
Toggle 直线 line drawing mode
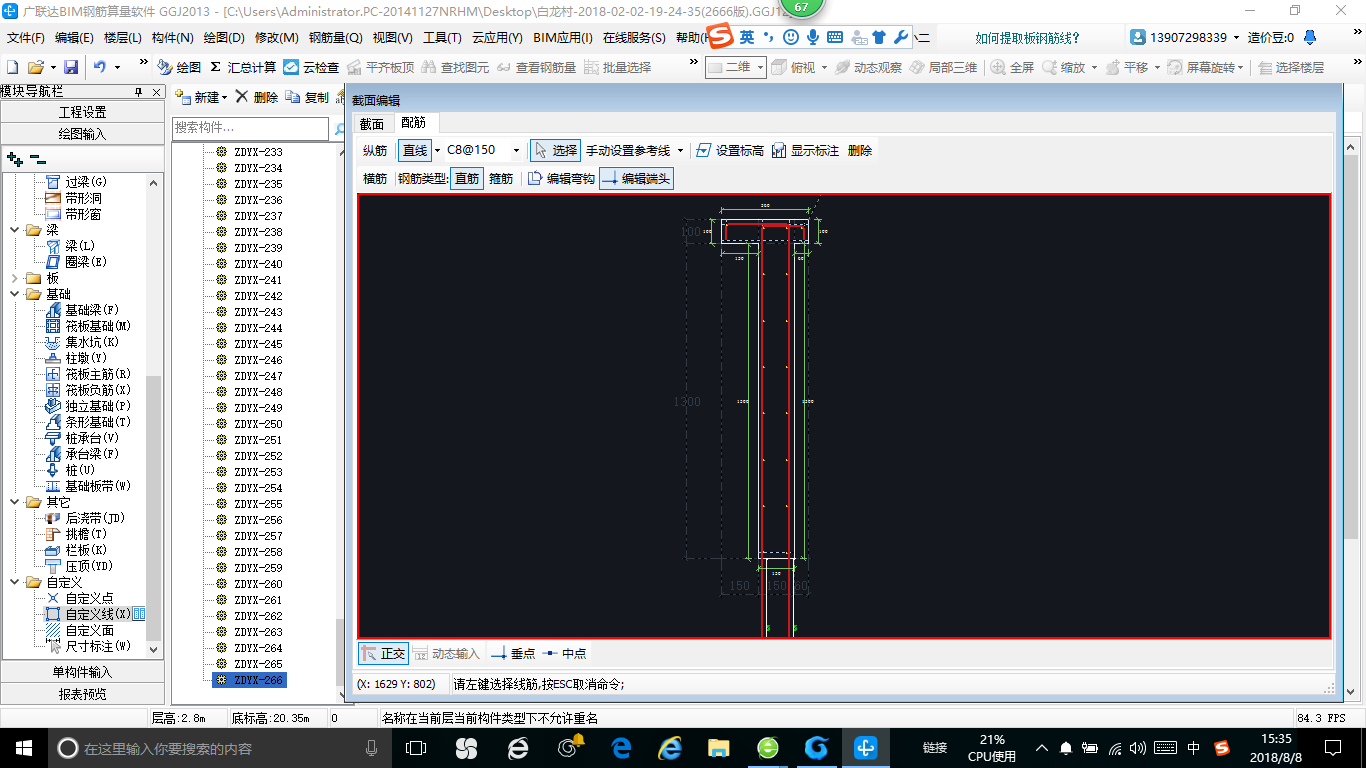[414, 150]
